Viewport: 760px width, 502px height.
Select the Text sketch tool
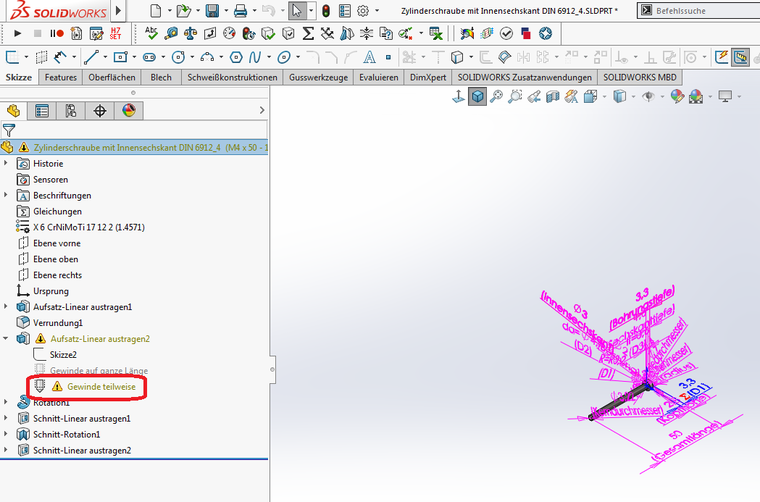(369, 57)
